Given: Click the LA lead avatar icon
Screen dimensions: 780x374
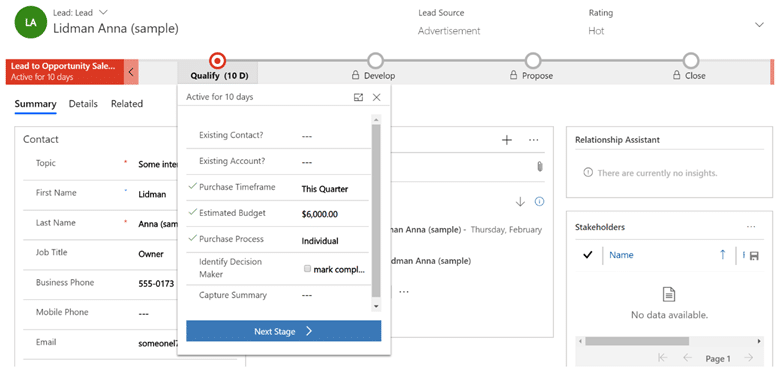Looking at the screenshot, I should [30, 23].
